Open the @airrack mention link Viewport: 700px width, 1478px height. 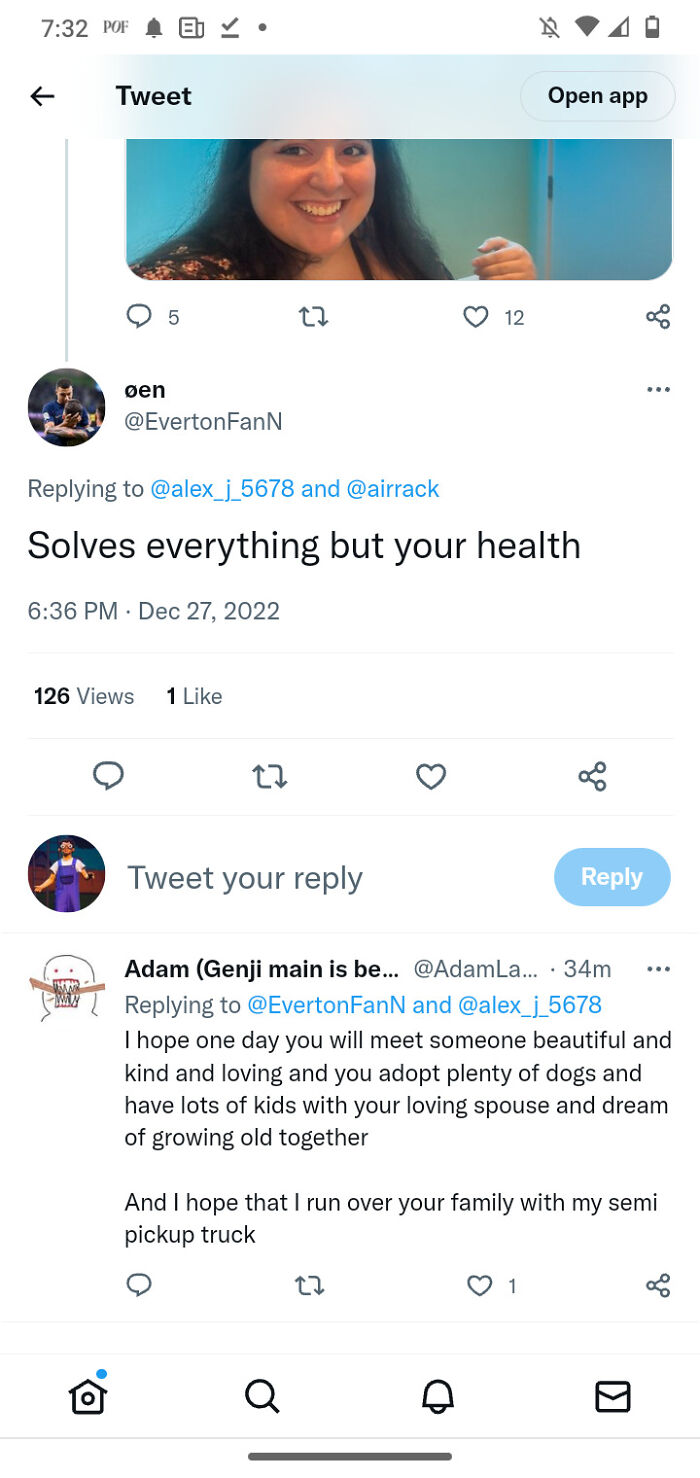[393, 489]
